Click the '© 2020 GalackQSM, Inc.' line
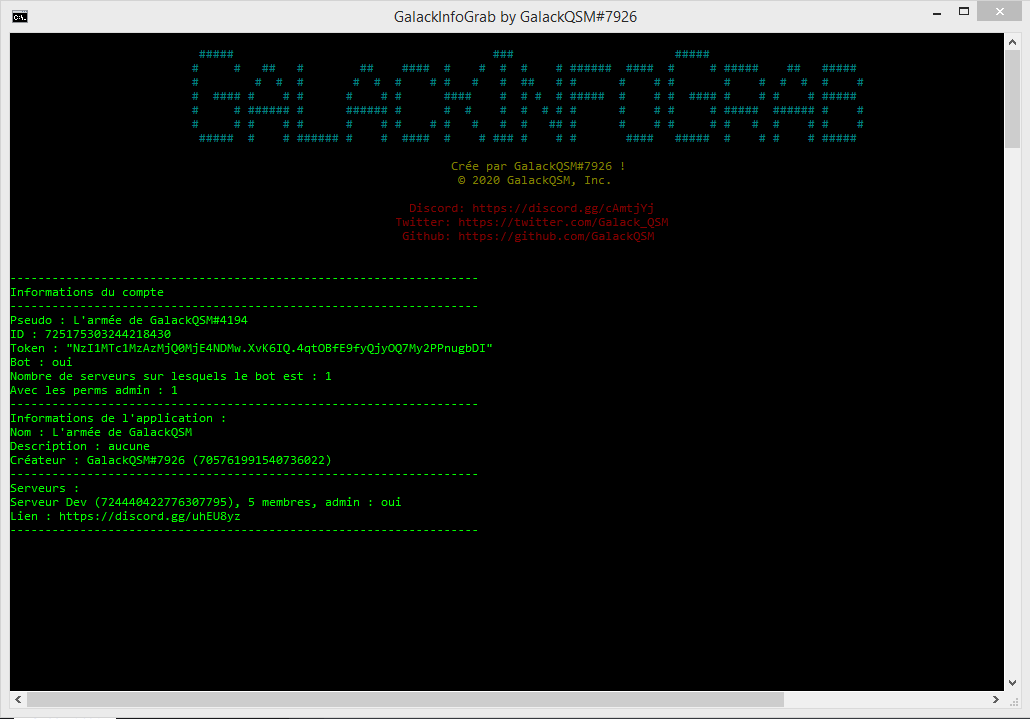The width and height of the screenshot is (1030, 719). click(535, 180)
